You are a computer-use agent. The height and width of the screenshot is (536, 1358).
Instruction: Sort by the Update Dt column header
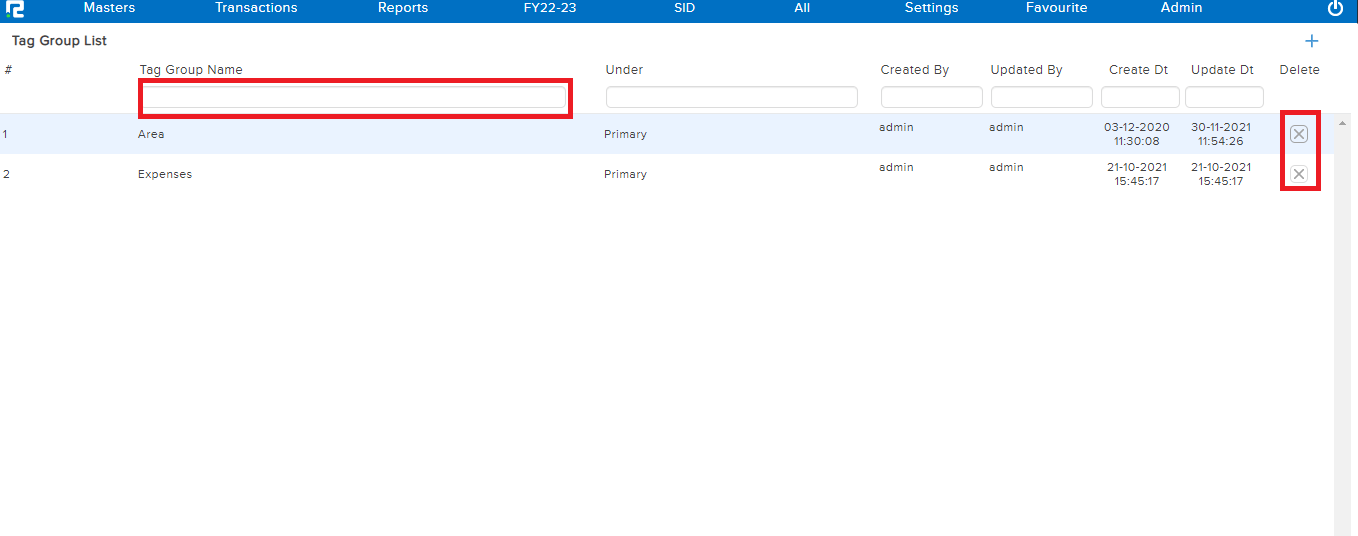pos(1222,70)
